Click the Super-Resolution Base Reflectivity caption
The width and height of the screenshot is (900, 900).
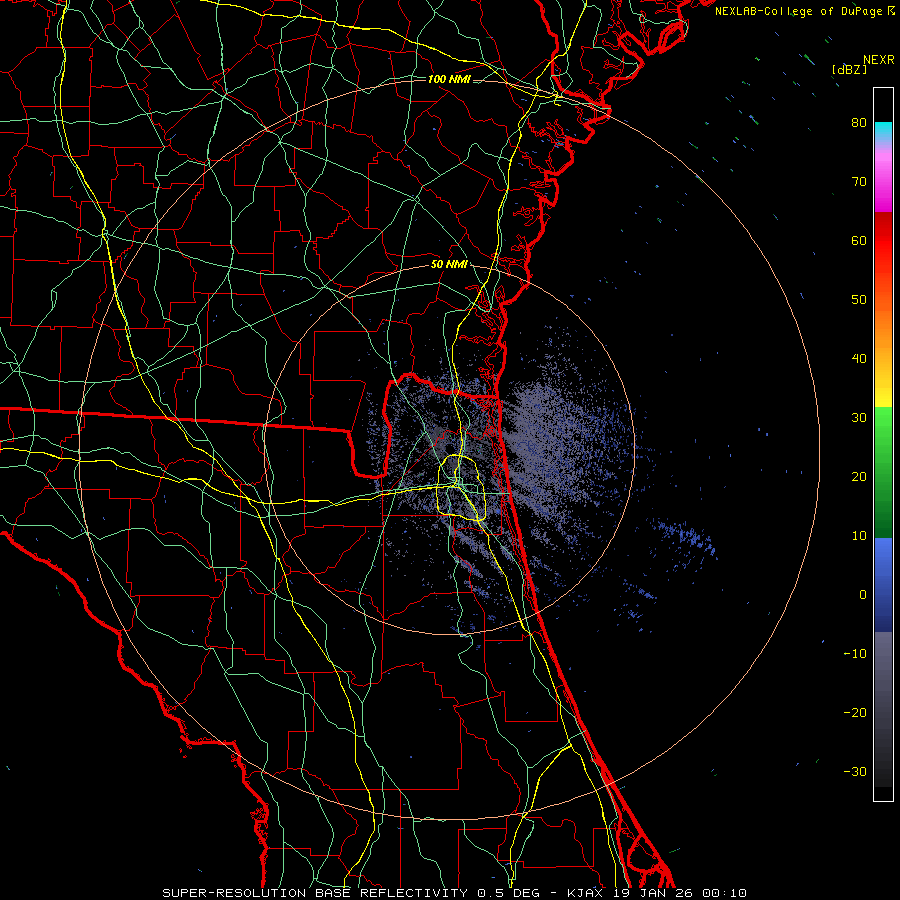(455, 893)
